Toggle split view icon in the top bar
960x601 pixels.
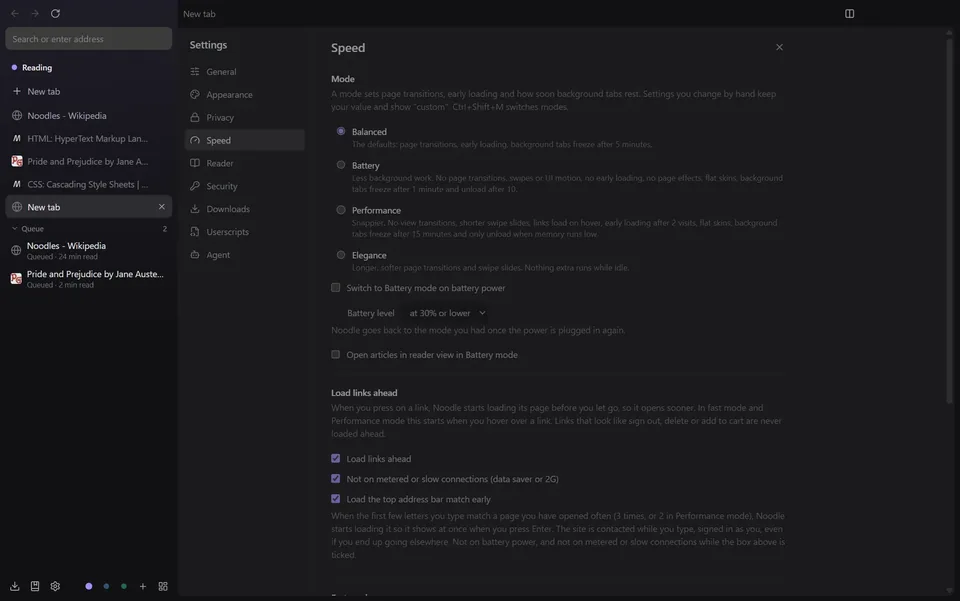(849, 13)
